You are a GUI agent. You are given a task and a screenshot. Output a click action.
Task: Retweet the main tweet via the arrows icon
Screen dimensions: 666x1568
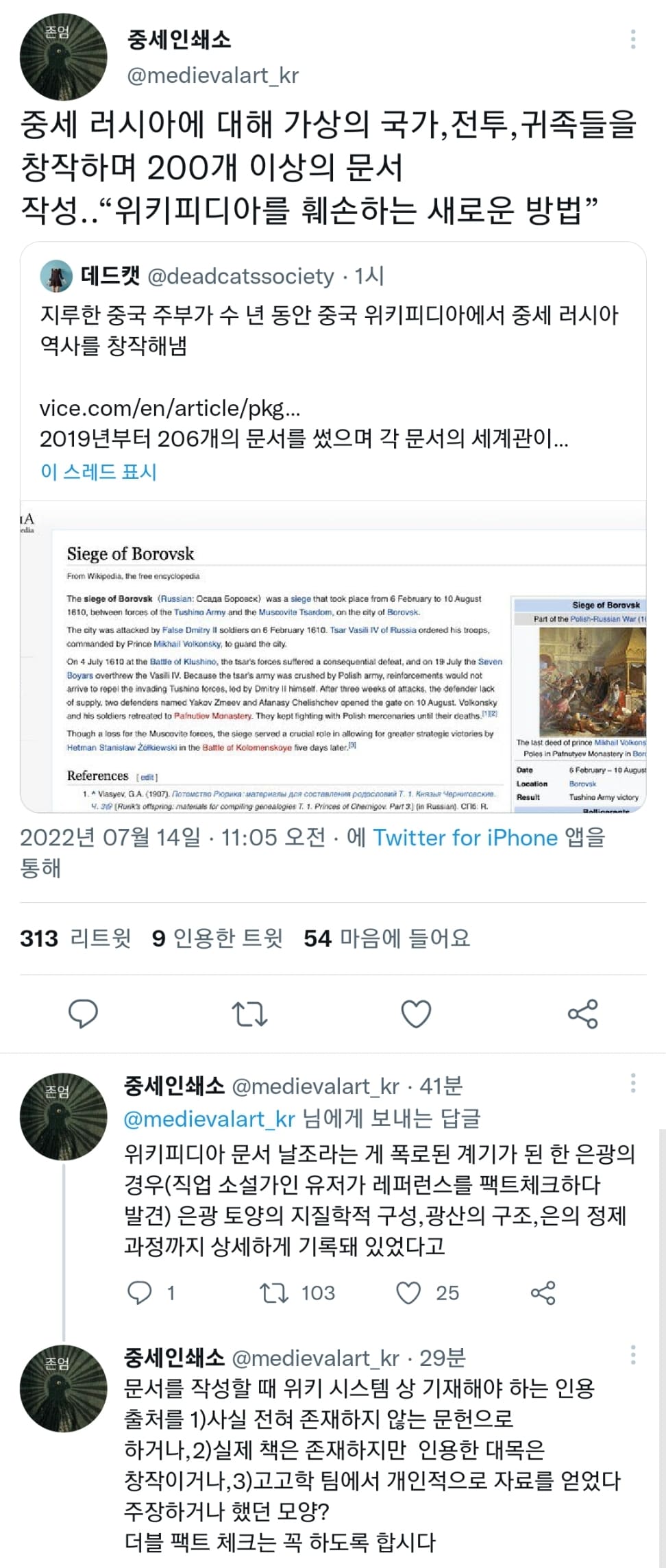[x=249, y=1014]
